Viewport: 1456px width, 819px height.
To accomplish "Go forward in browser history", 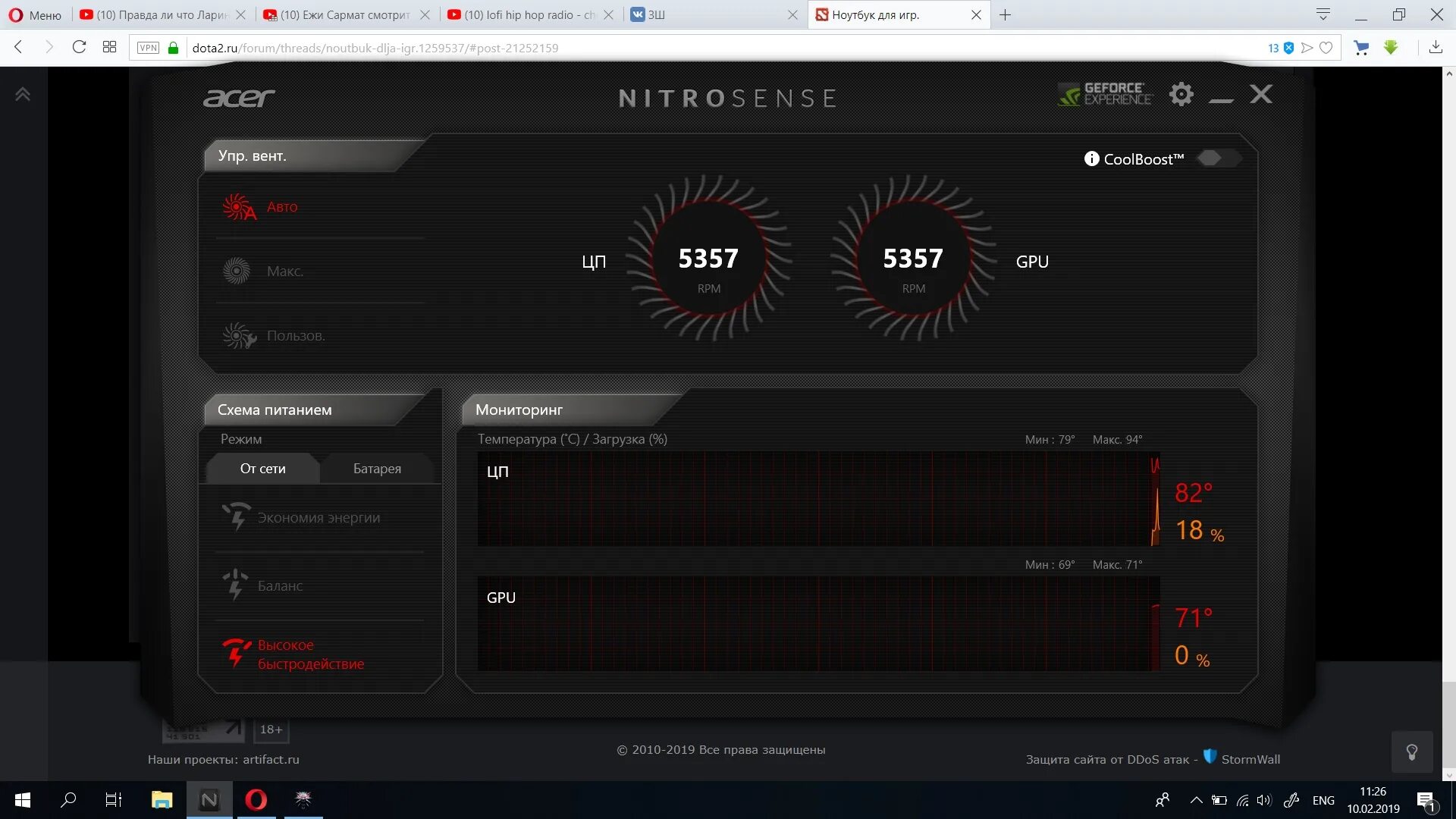I will click(x=49, y=47).
